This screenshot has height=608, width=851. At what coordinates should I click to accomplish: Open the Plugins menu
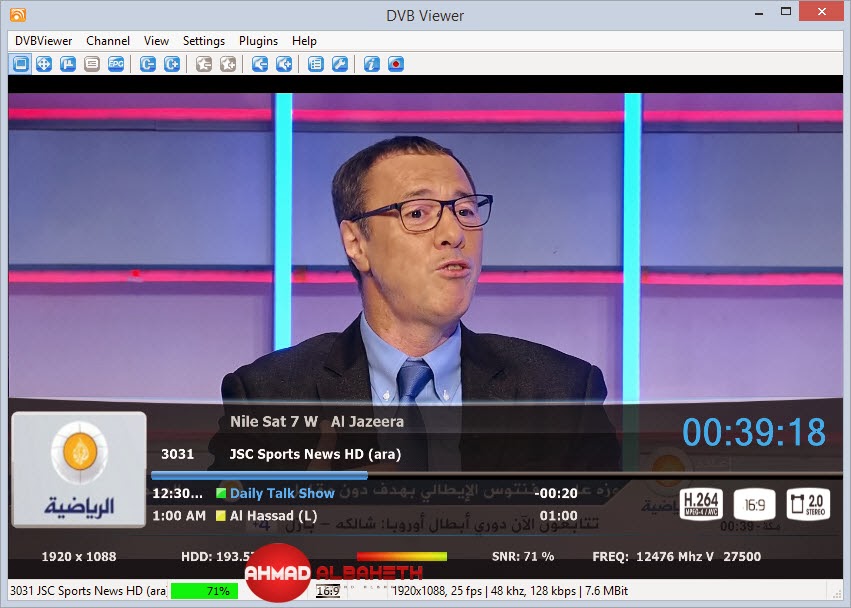258,41
